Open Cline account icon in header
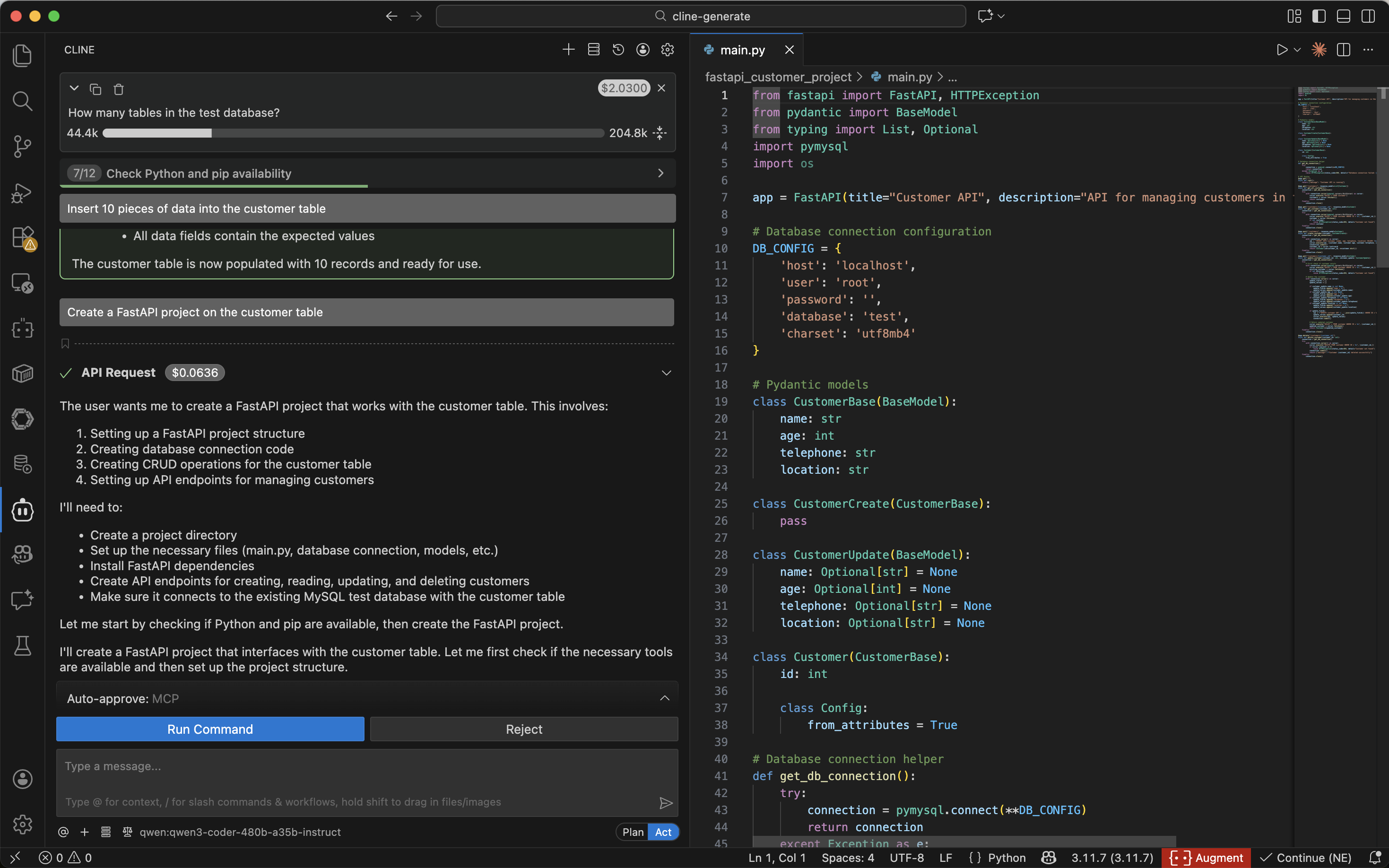 click(x=643, y=50)
